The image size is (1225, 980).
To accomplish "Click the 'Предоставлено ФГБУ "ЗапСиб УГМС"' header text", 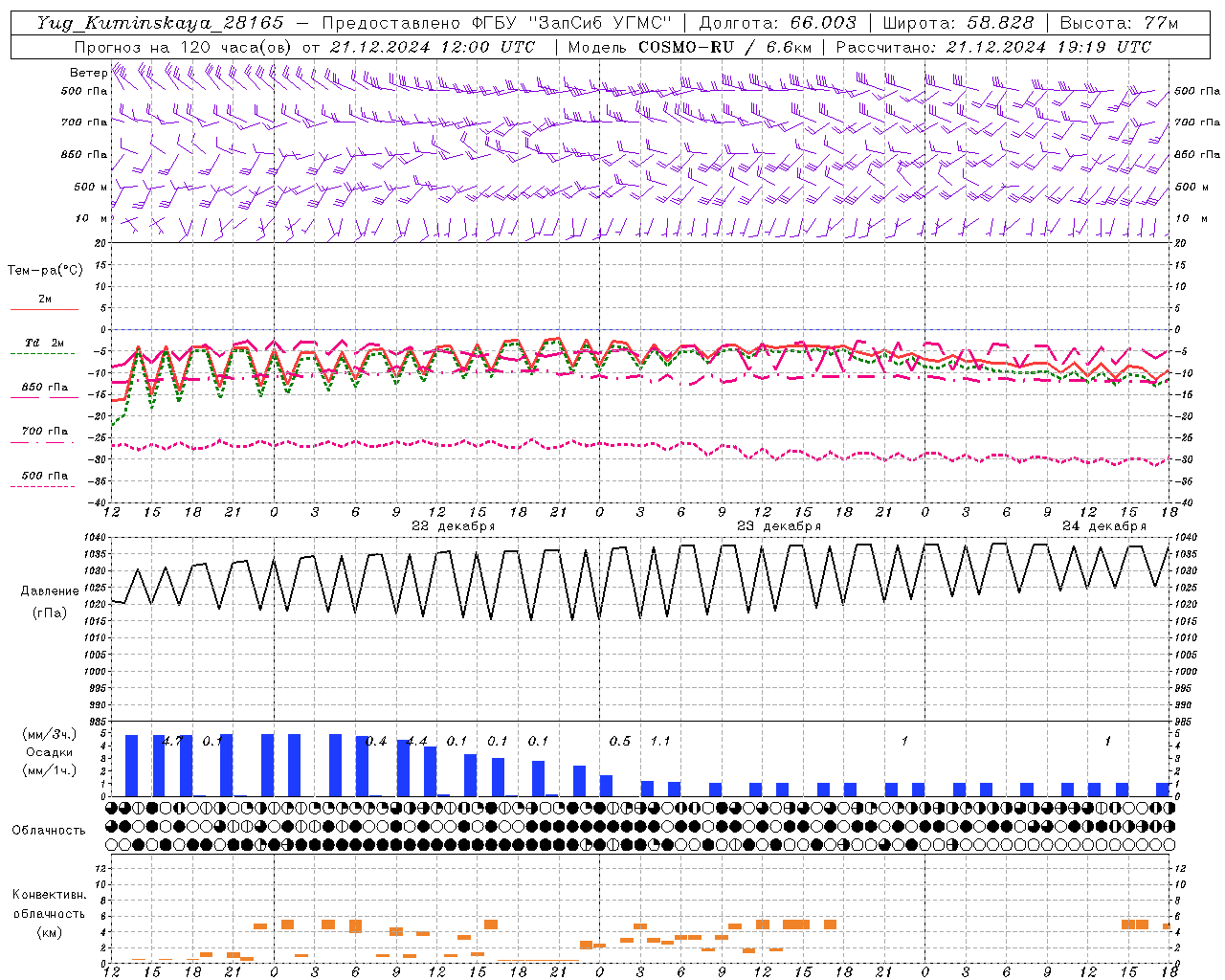I will click(x=497, y=23).
